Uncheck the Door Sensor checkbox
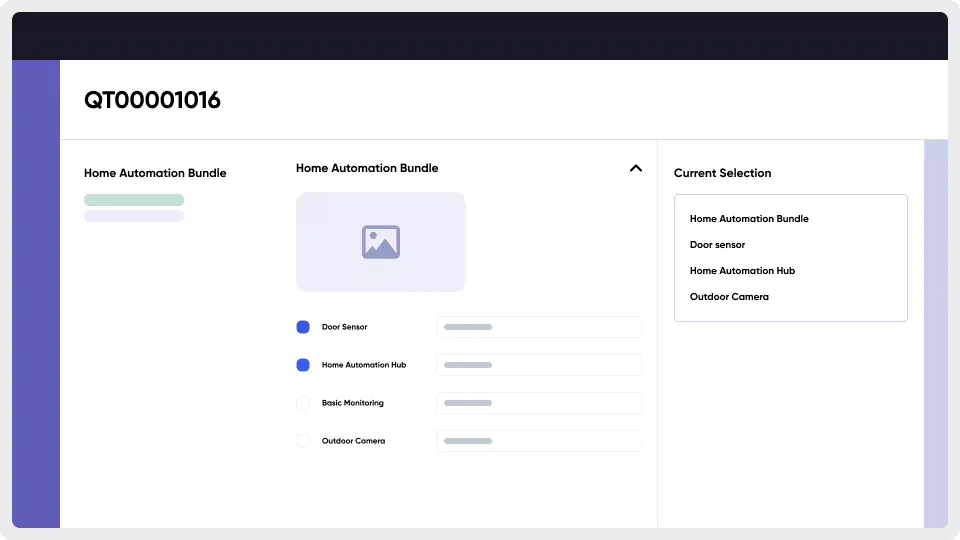Viewport: 960px width, 540px height. (x=303, y=327)
